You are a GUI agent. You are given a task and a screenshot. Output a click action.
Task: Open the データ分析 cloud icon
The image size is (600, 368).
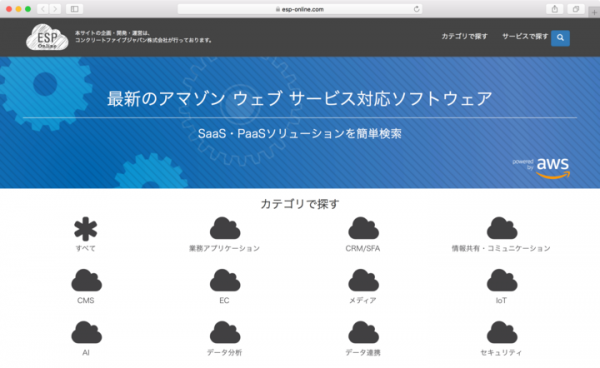(x=225, y=332)
